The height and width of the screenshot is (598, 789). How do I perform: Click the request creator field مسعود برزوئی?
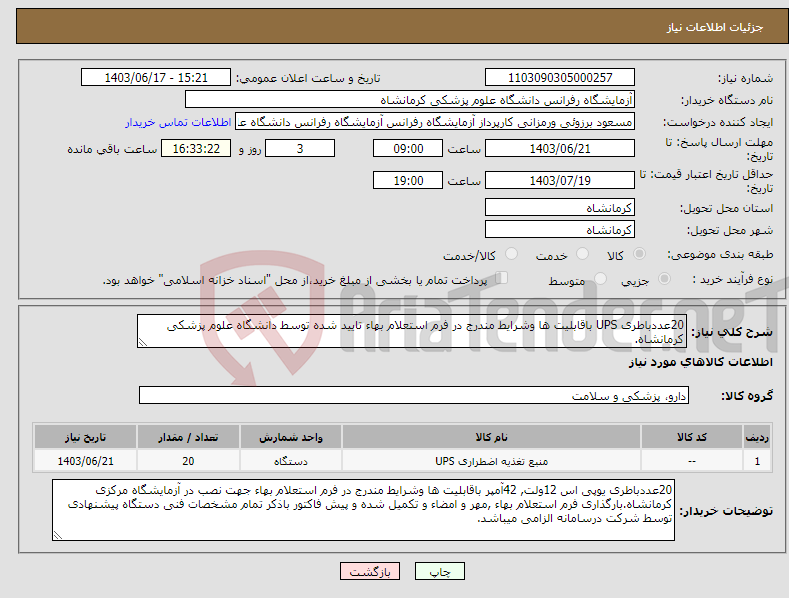click(x=435, y=122)
